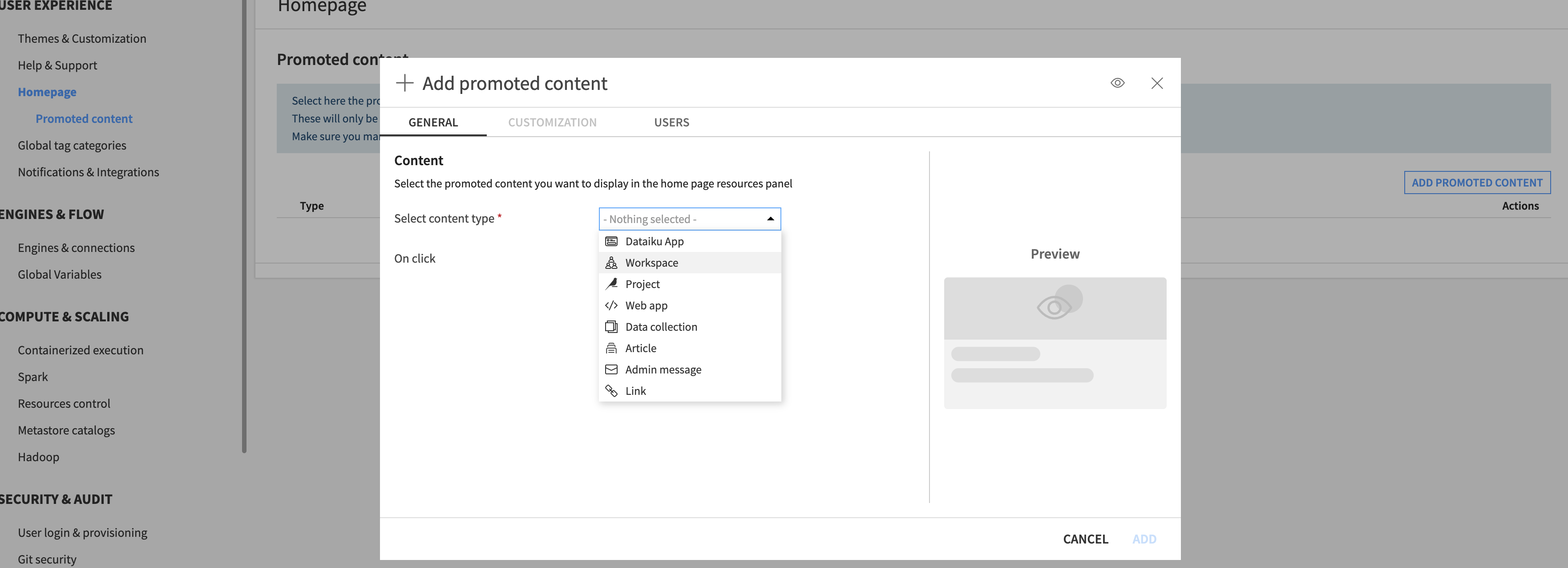The image size is (1568, 568).
Task: Click Add Promoted Content button
Action: tap(1477, 183)
